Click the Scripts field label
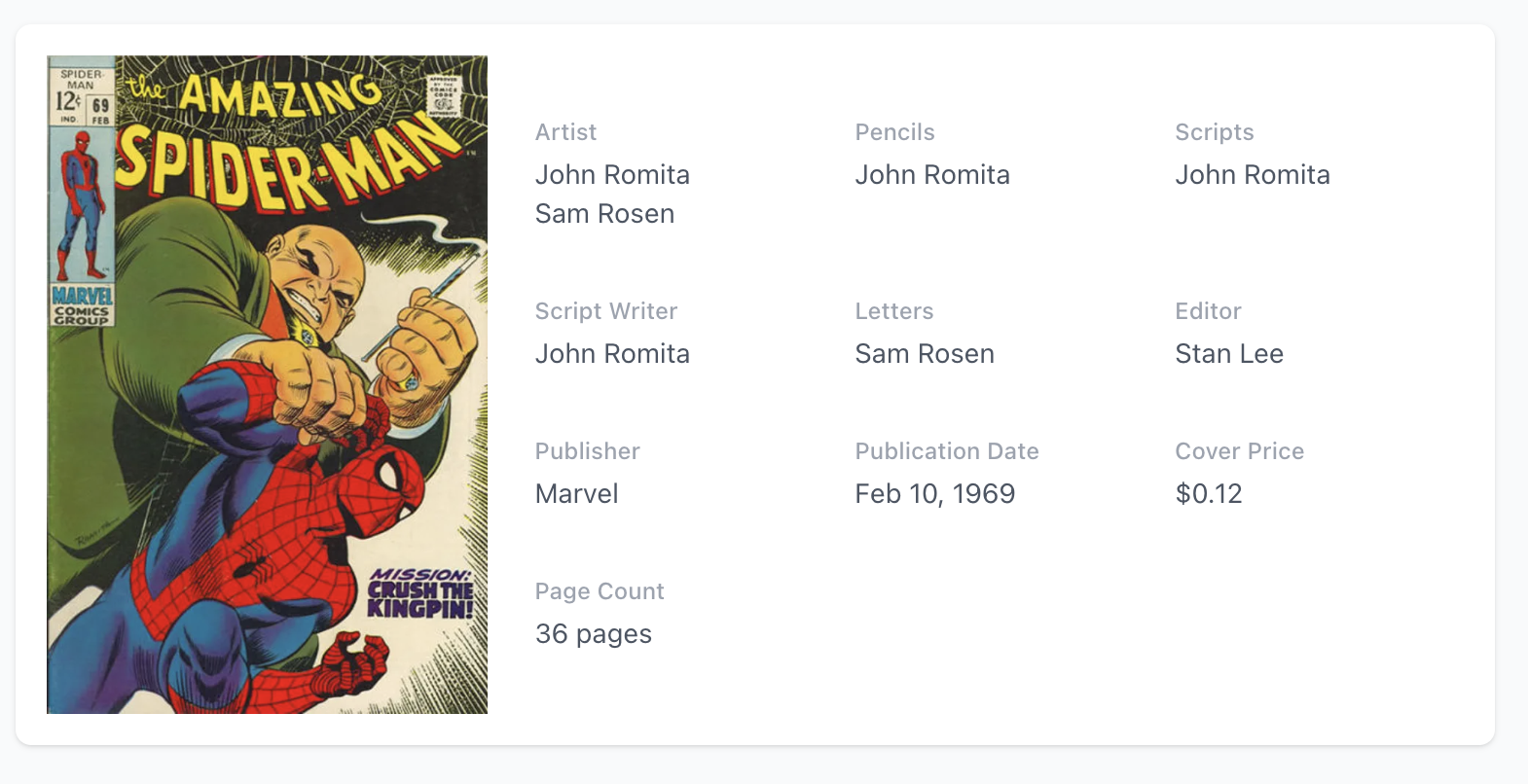1528x784 pixels. tap(1214, 132)
